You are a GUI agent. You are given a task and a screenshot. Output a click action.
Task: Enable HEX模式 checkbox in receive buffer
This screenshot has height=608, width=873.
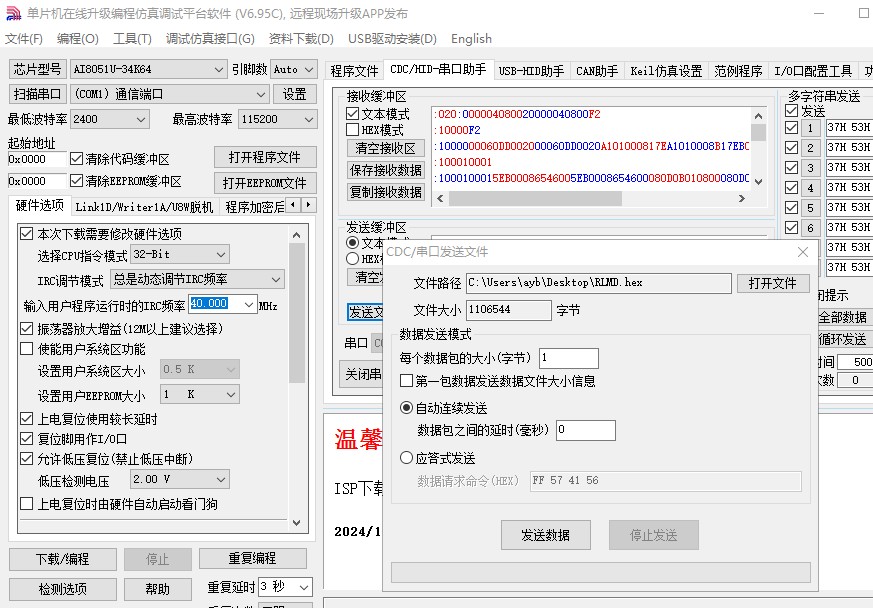point(352,130)
